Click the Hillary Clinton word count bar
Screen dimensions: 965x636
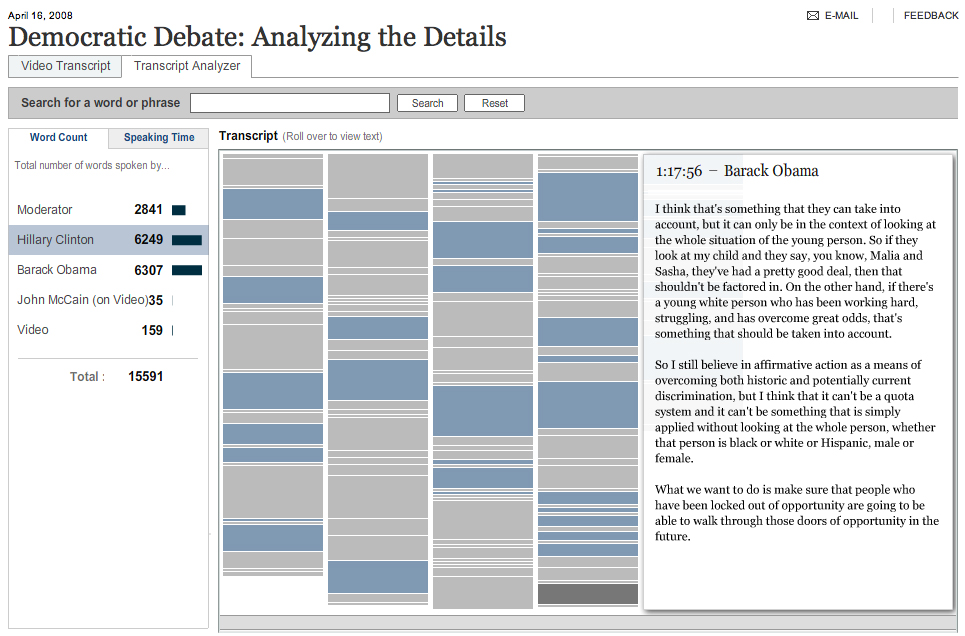pyautogui.click(x=187, y=240)
